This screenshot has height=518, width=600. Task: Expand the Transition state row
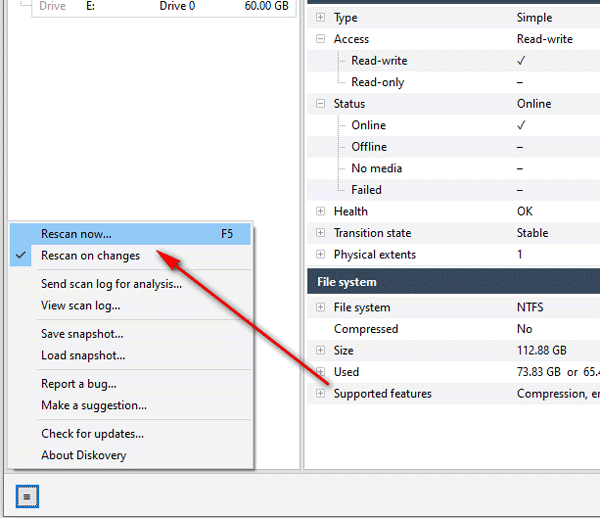[320, 233]
